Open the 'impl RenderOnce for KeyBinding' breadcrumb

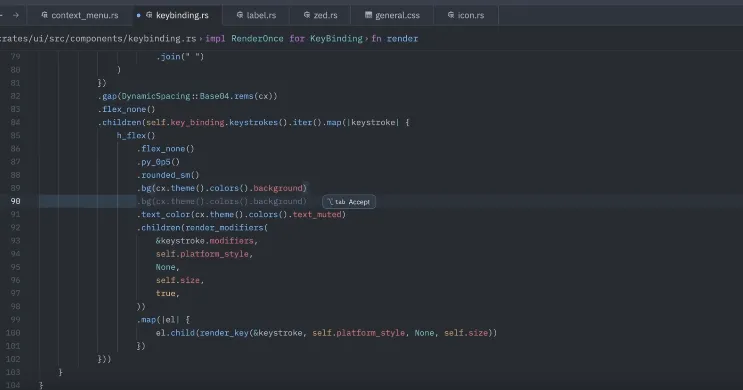(283, 39)
